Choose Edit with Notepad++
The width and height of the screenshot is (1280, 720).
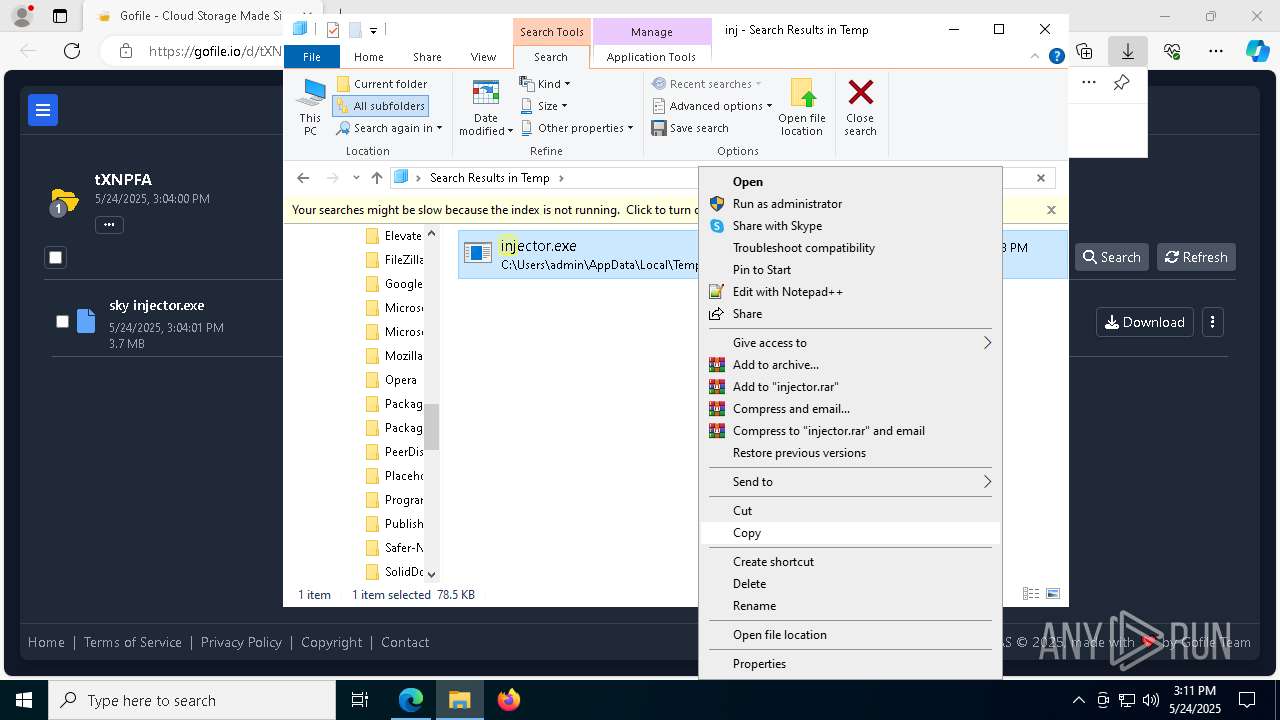pos(788,292)
